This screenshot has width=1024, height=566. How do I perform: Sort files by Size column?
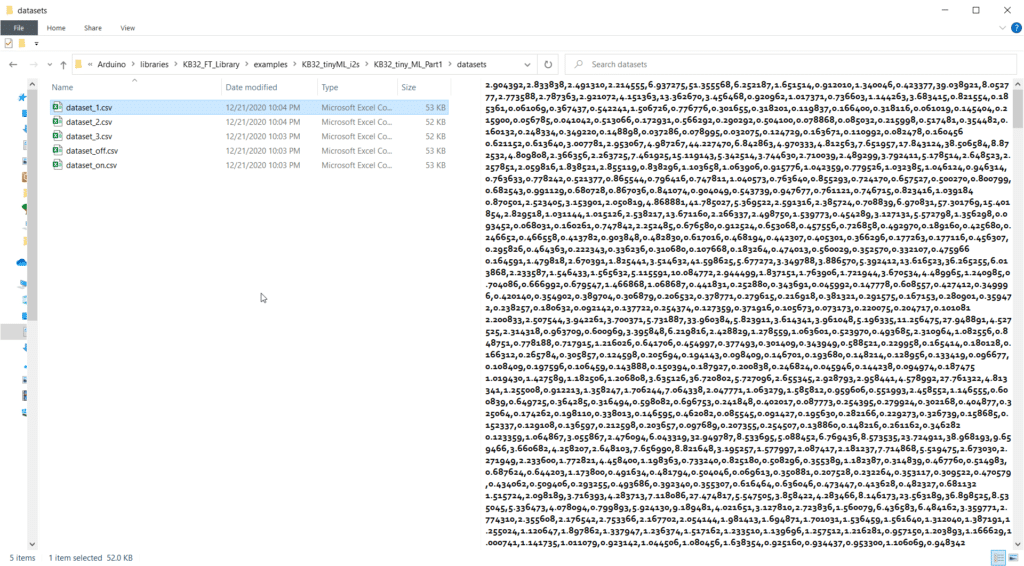point(423,87)
